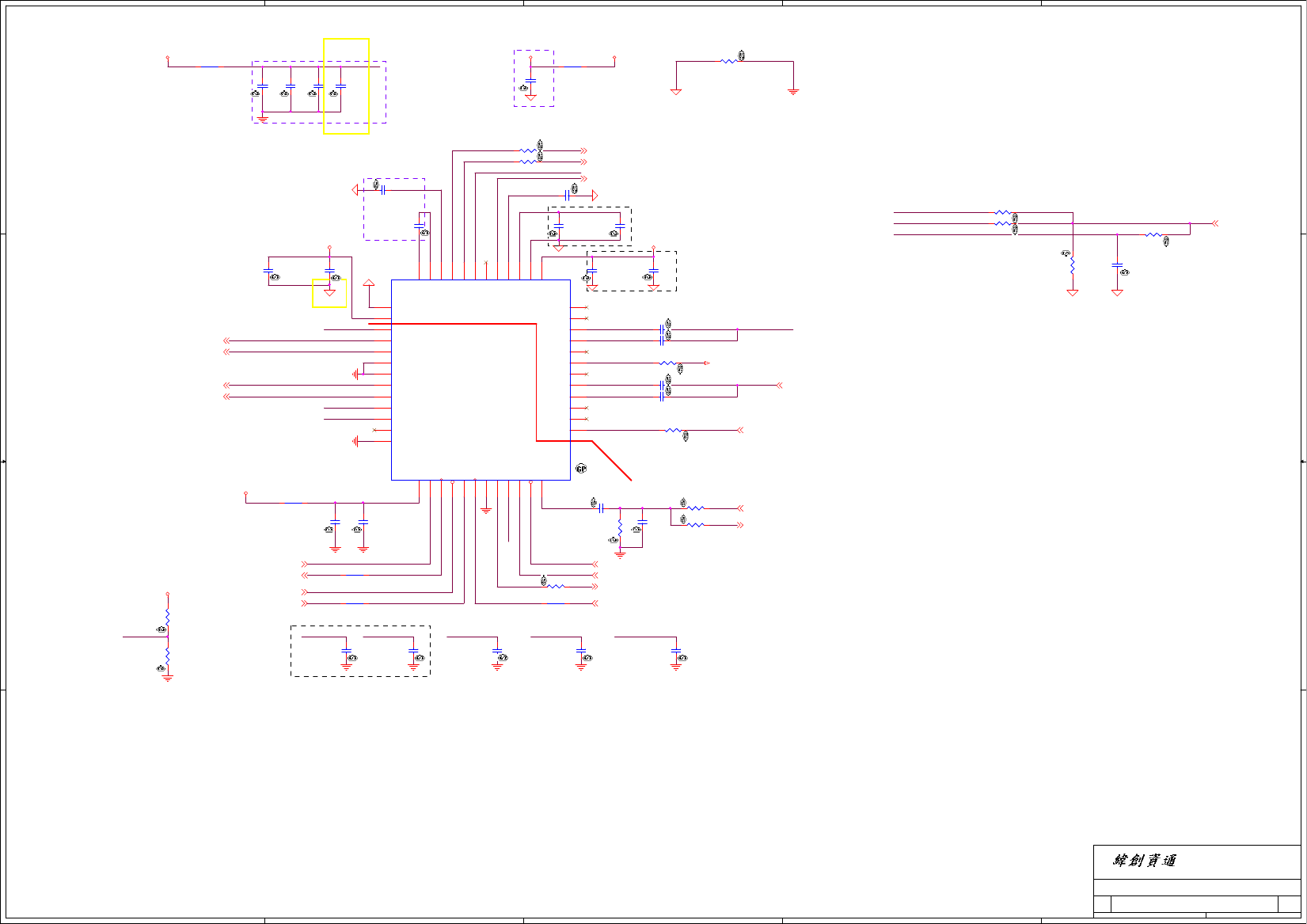Select the red ground triangle left of top resistor

[x=676, y=92]
